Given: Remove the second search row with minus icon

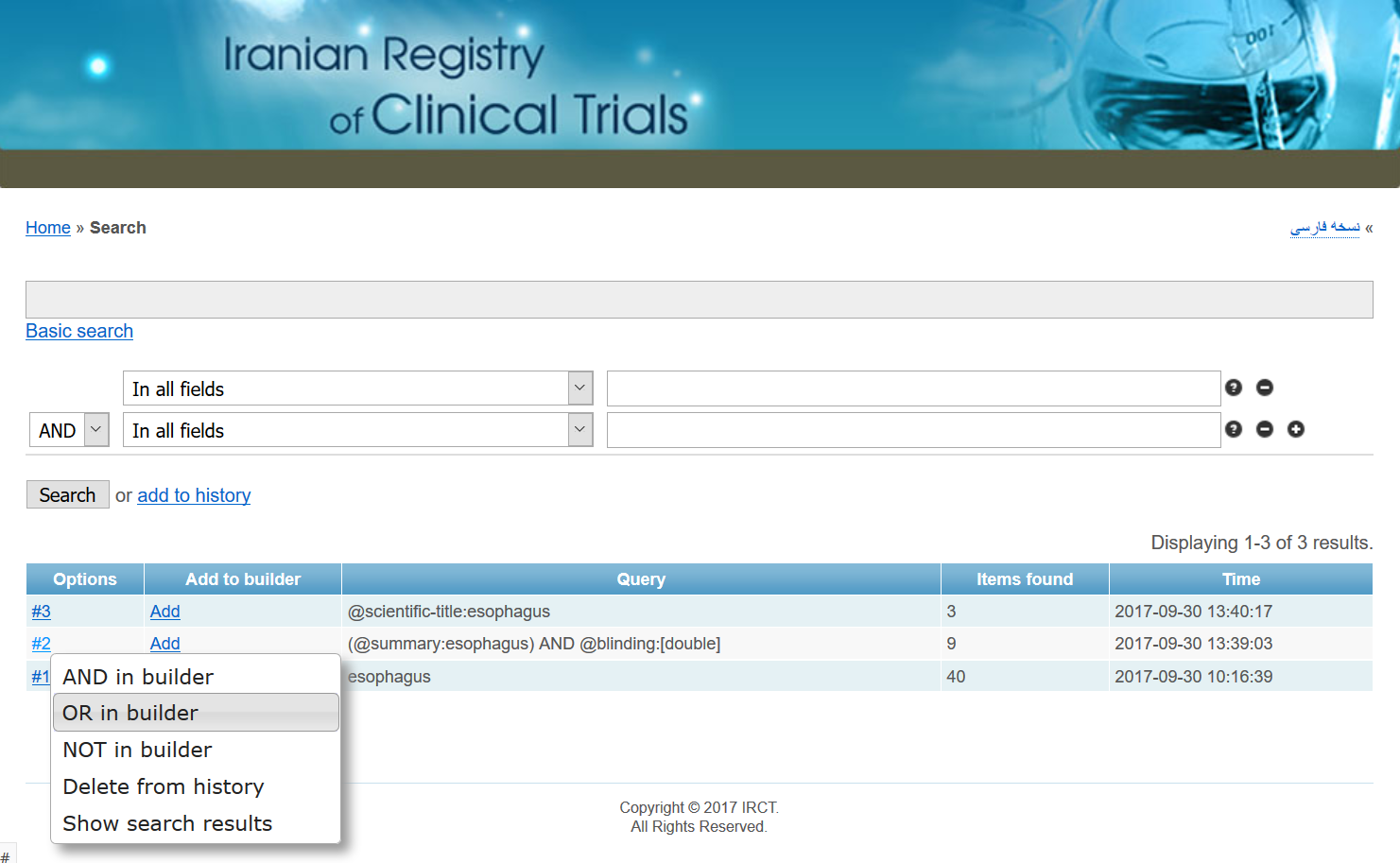Looking at the screenshot, I should click(1264, 429).
